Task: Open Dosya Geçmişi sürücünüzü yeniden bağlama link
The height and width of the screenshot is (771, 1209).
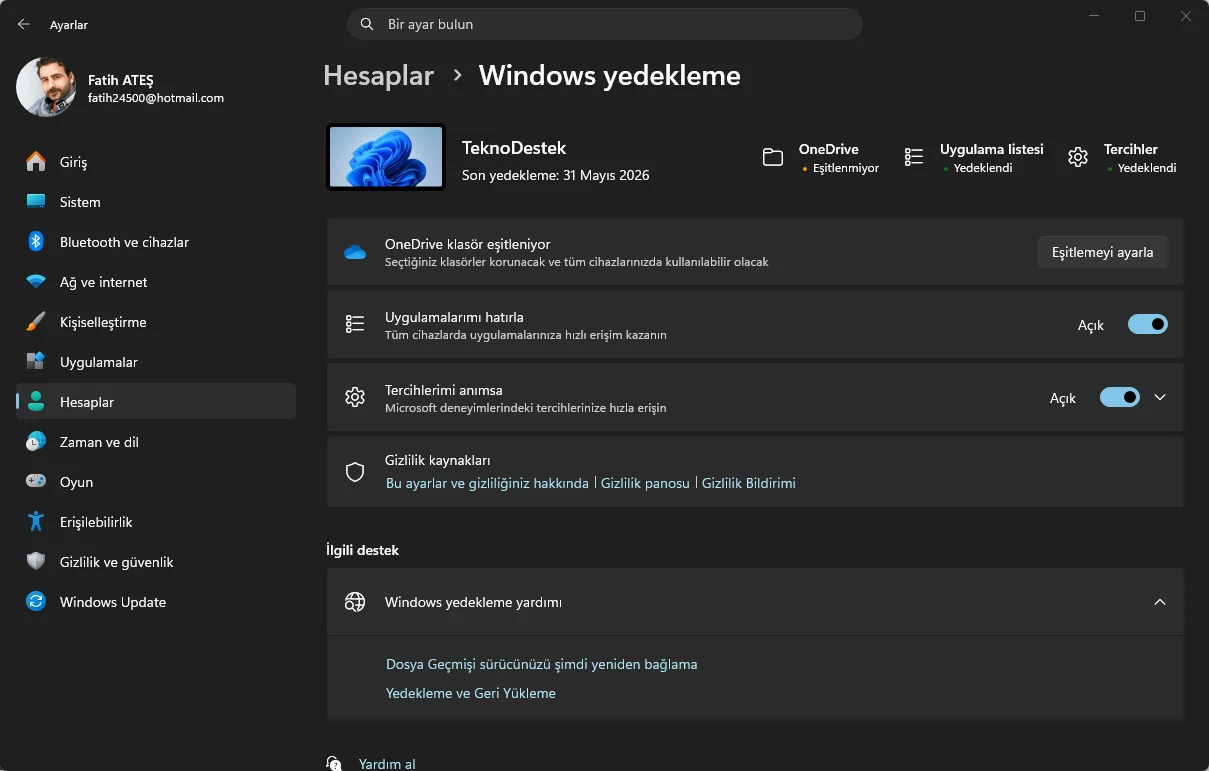Action: (x=541, y=664)
